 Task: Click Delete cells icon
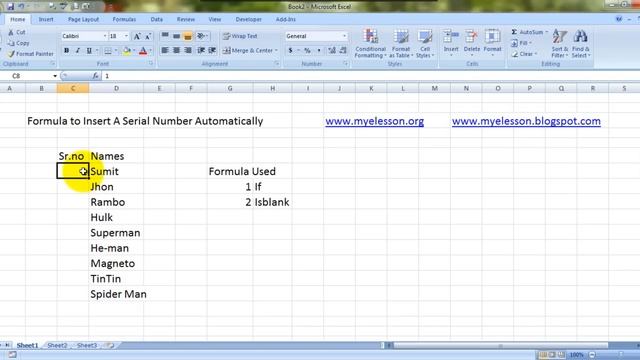tap(471, 37)
